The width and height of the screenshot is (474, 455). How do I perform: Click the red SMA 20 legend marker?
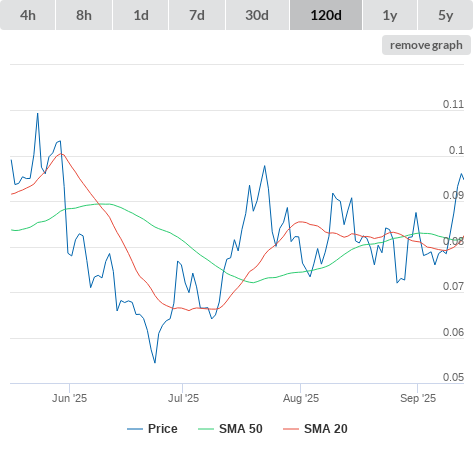(291, 429)
